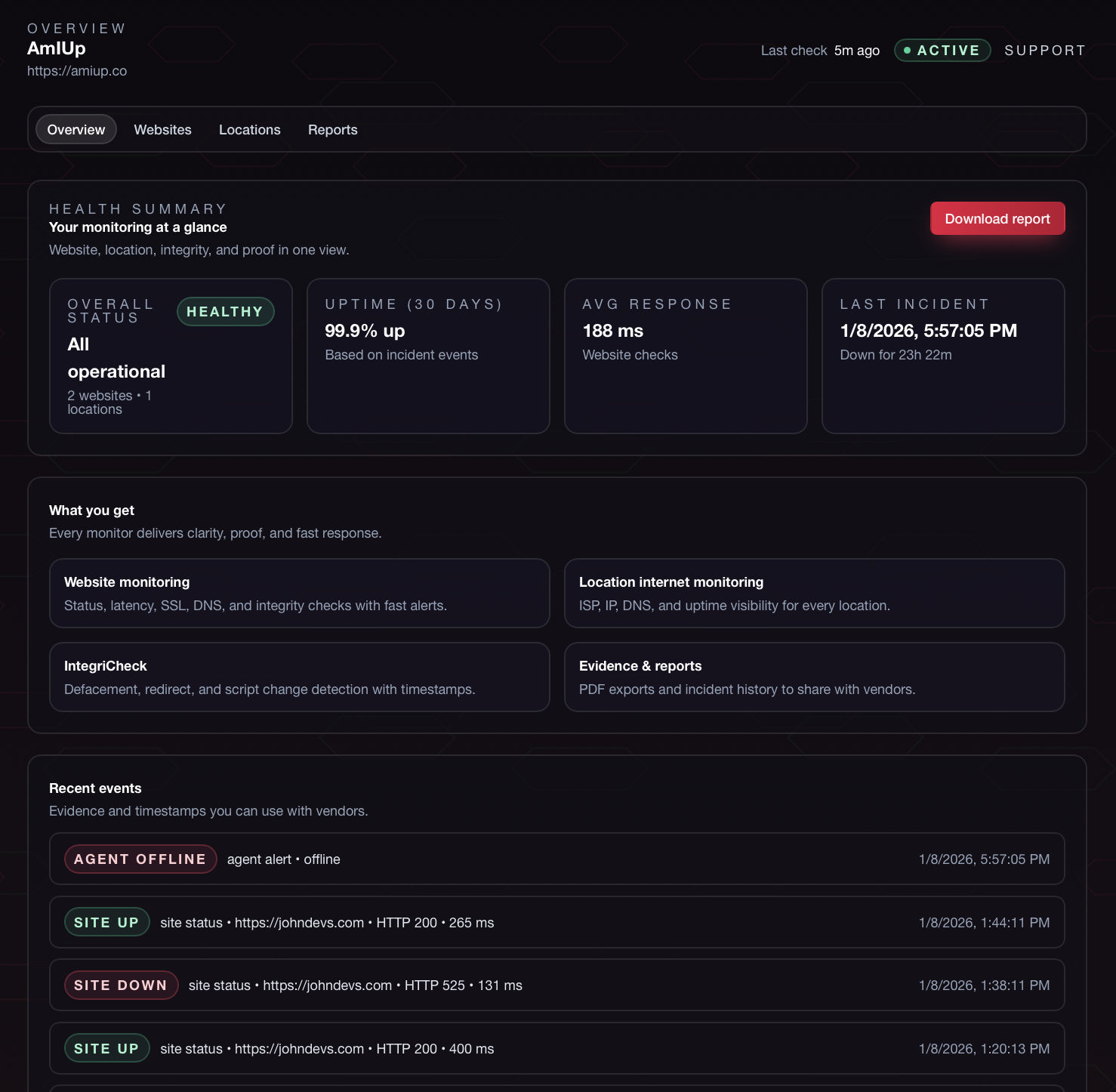Switch to the Websites tab
Viewport: 1116px width, 1092px height.
tap(162, 129)
